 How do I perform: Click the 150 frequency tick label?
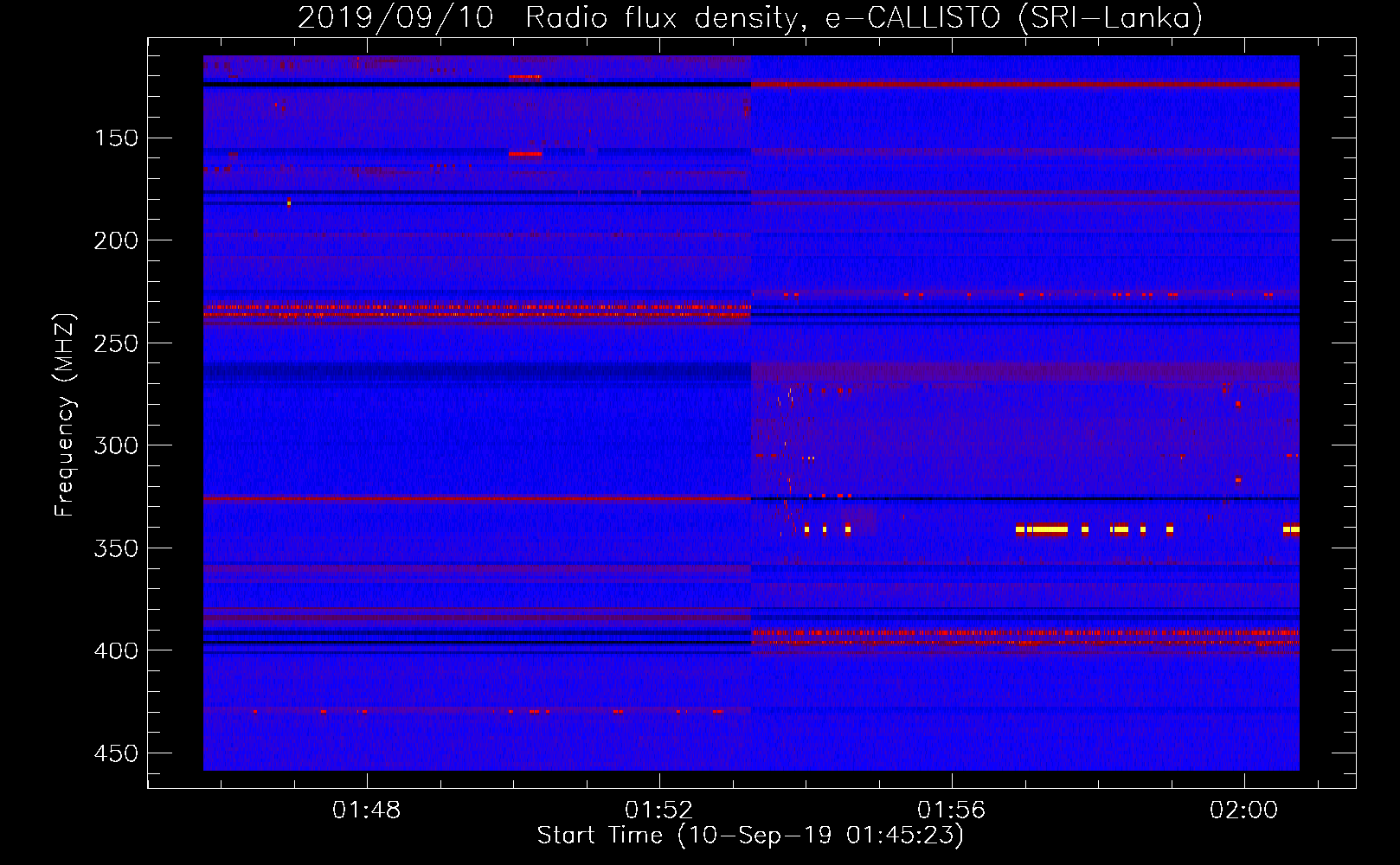pyautogui.click(x=116, y=138)
